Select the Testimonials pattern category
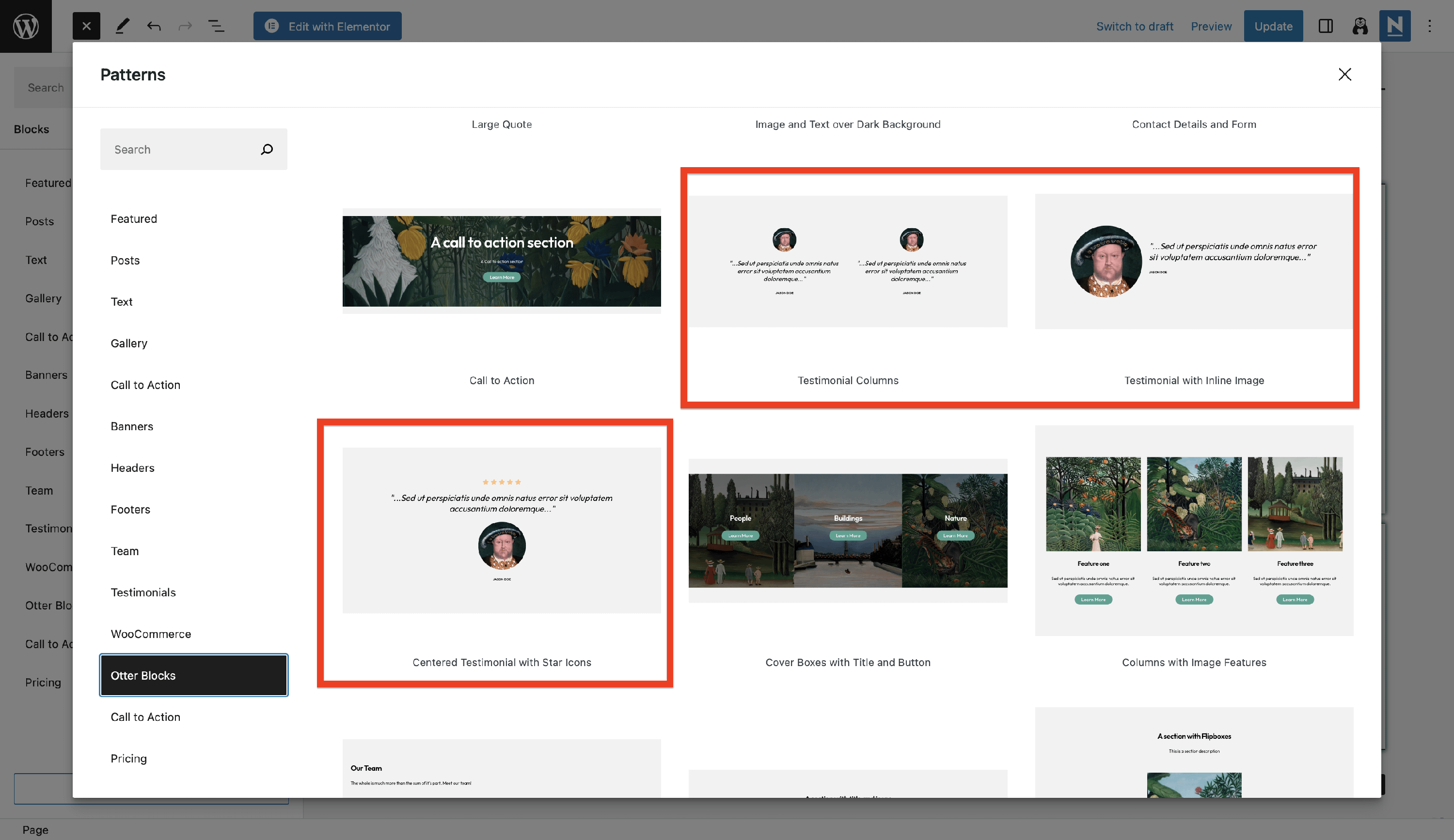Screen dimensions: 1454x840 tap(143, 592)
